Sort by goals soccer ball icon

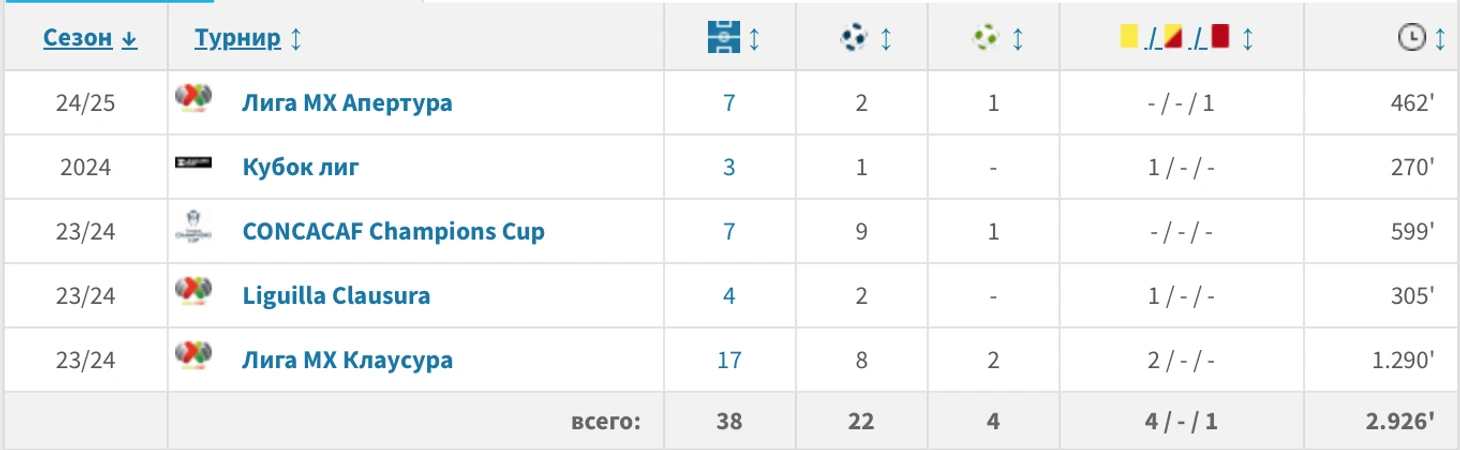click(x=853, y=39)
